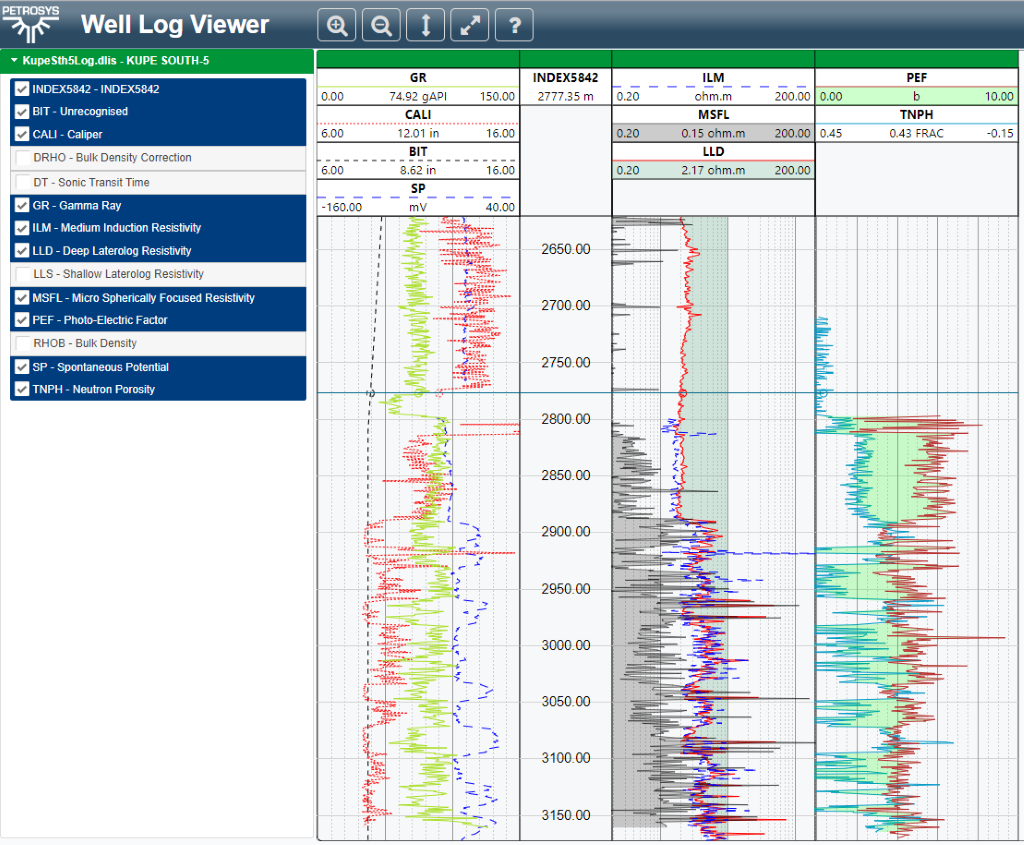Uncheck the GR Gamma Ray curve
The height and width of the screenshot is (845, 1024).
pyautogui.click(x=24, y=205)
